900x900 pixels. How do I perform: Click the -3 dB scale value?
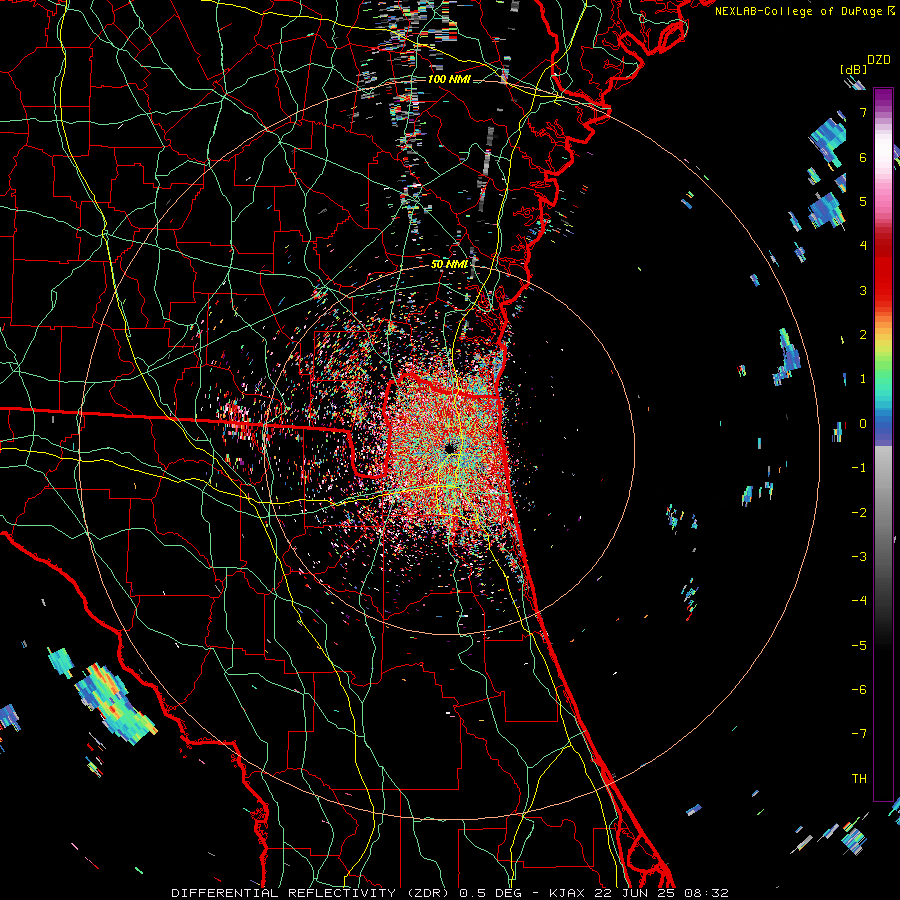coord(859,557)
